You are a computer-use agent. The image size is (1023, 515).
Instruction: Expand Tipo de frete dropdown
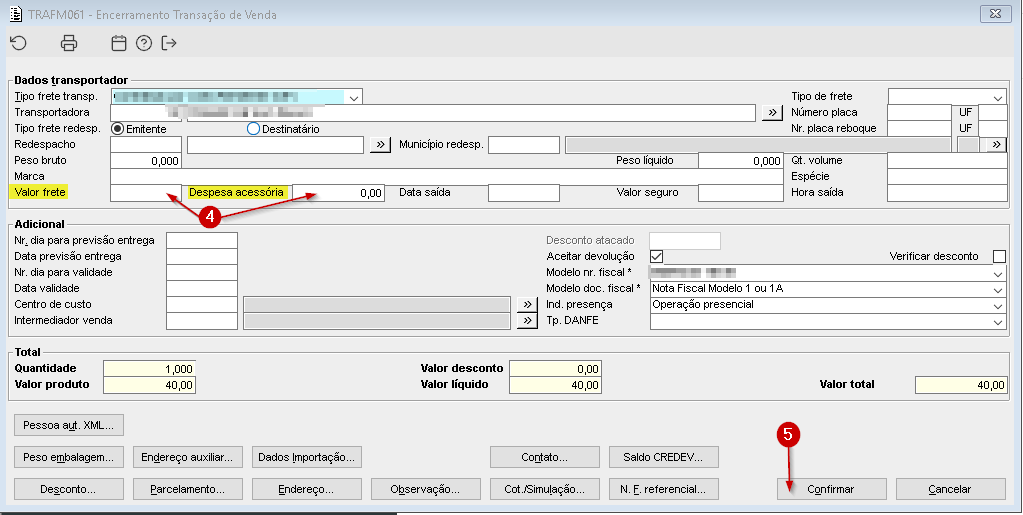point(998,97)
